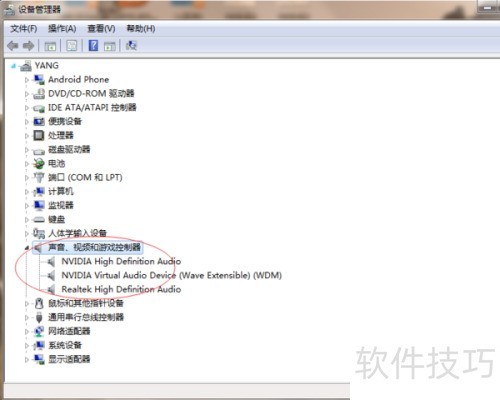Select the YANG root label
The width and height of the screenshot is (500, 400).
pos(47,66)
